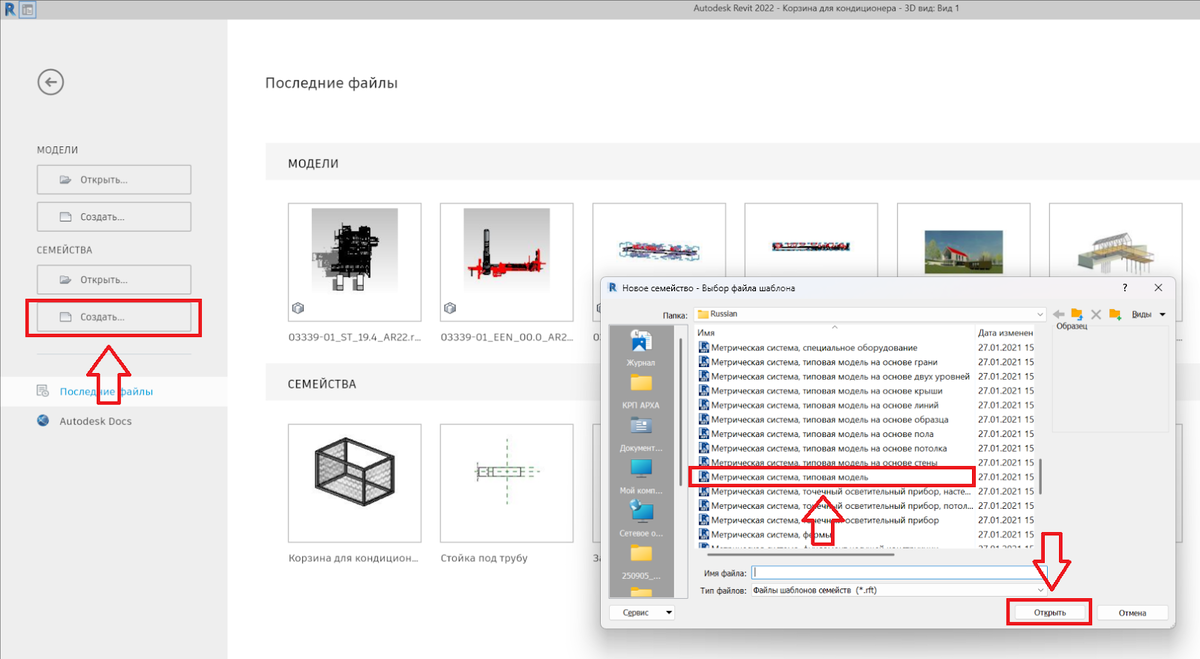Open a model via Модели Открыть button

pos(114,180)
